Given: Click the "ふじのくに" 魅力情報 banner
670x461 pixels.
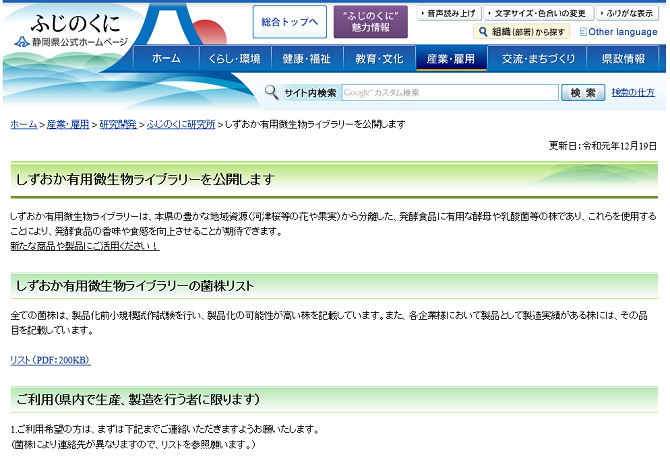Looking at the screenshot, I should coord(370,21).
